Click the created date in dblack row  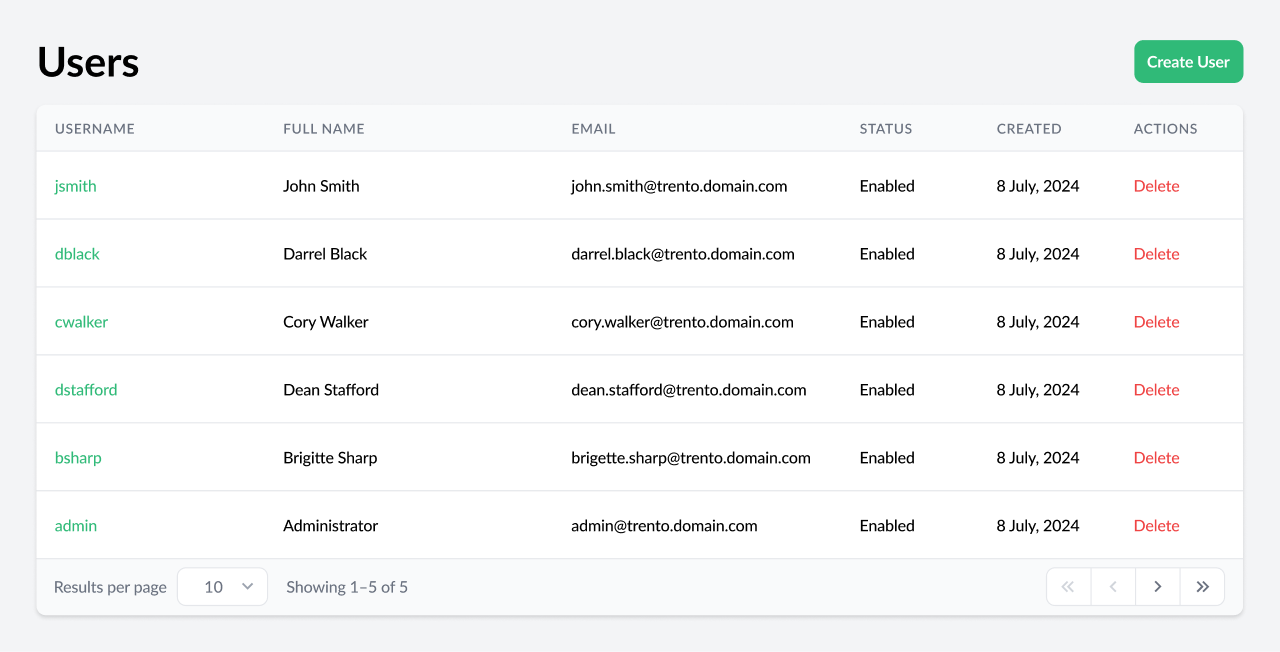[x=1038, y=254]
